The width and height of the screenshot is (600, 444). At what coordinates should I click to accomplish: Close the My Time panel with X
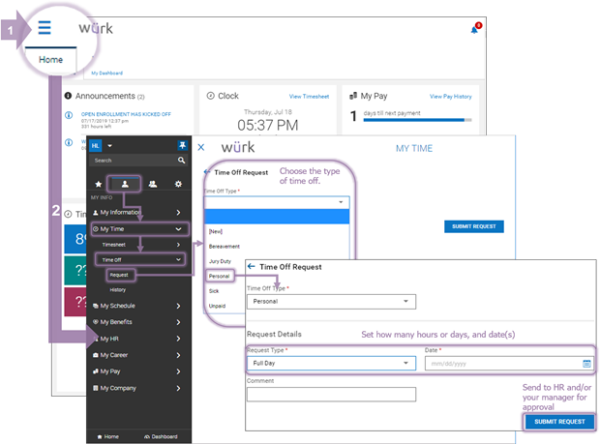click(201, 147)
